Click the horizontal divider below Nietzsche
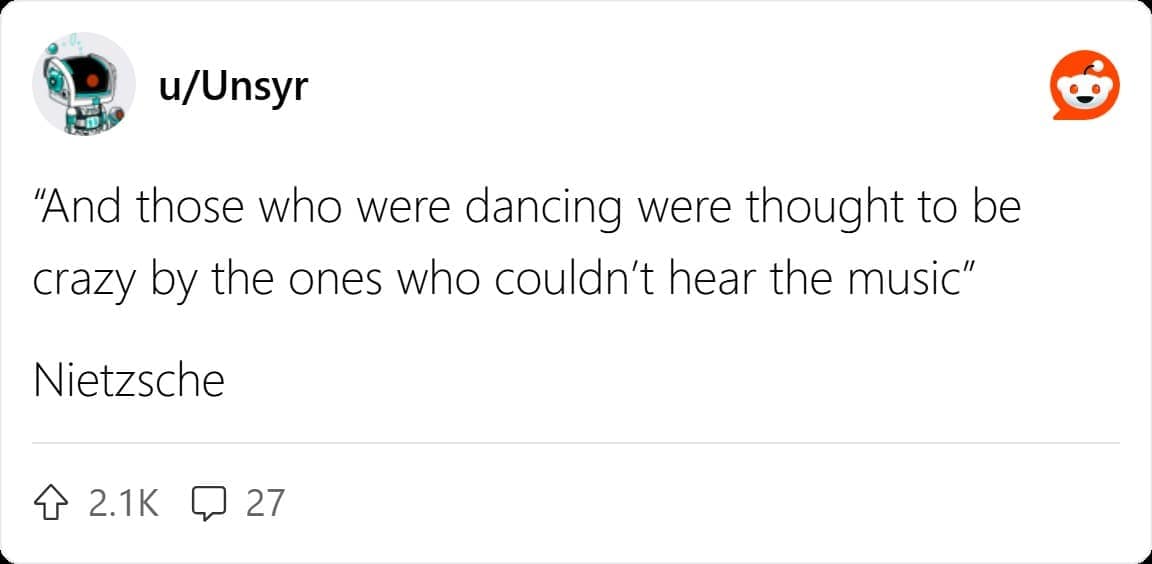This screenshot has width=1152, height=564. [x=576, y=442]
